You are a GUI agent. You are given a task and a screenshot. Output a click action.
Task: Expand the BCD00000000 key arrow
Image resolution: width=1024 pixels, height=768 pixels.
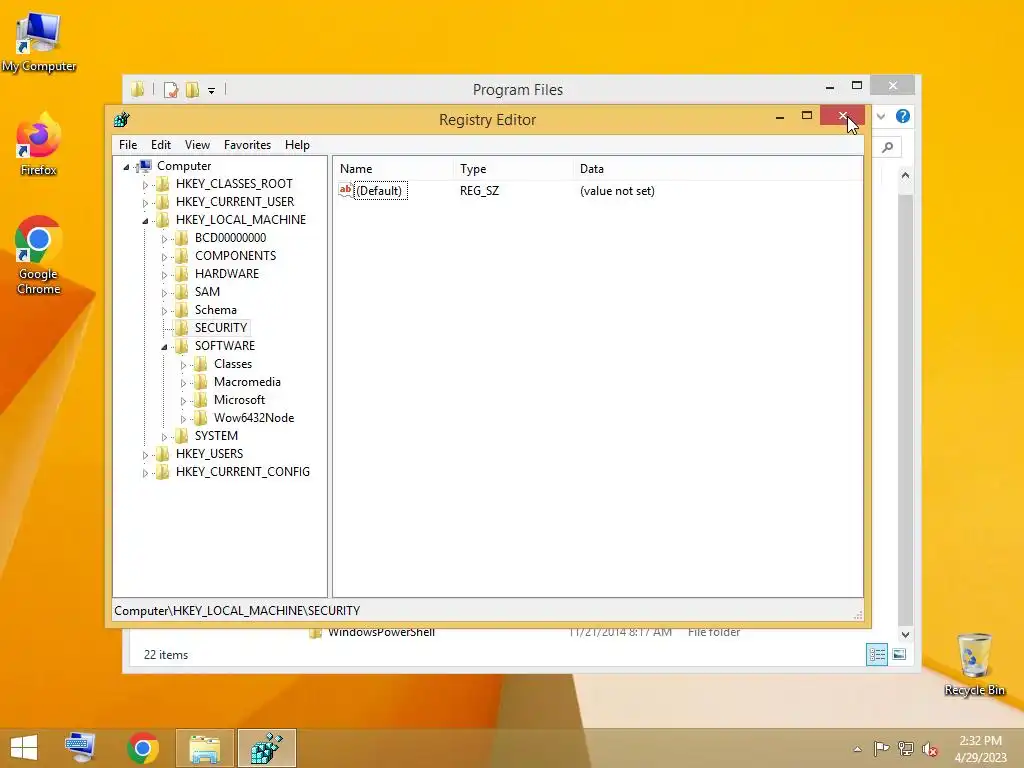tap(164, 239)
